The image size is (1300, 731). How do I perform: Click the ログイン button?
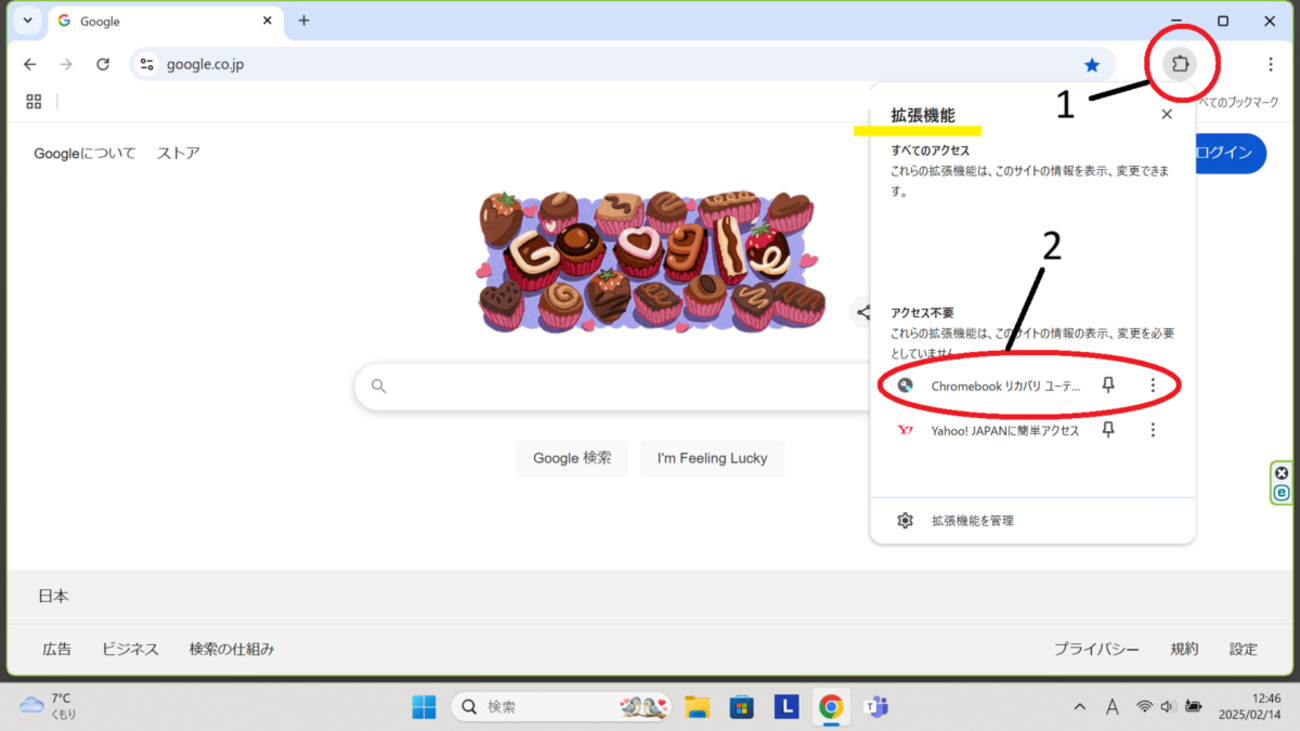coord(1230,153)
